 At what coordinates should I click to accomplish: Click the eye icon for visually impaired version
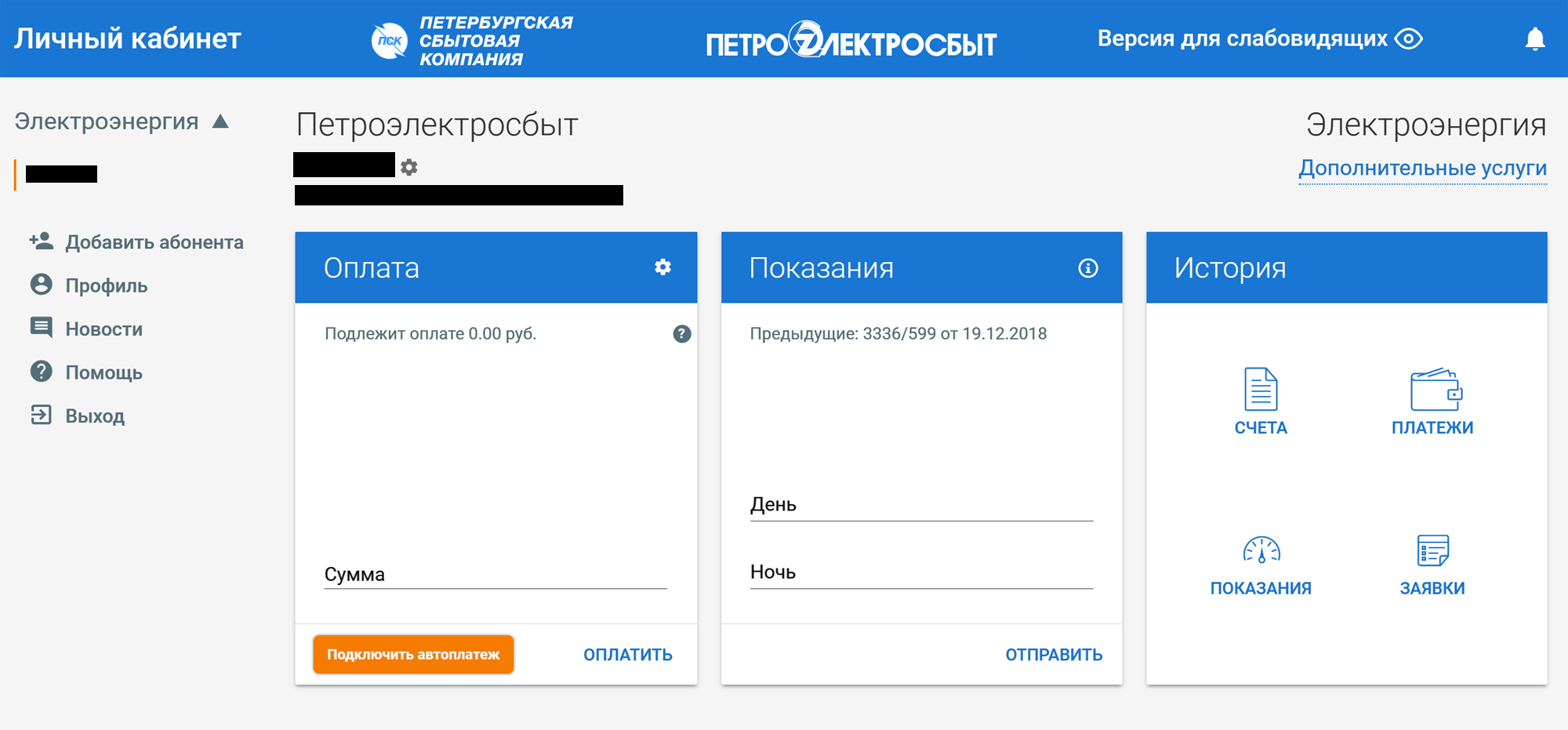pyautogui.click(x=1409, y=38)
